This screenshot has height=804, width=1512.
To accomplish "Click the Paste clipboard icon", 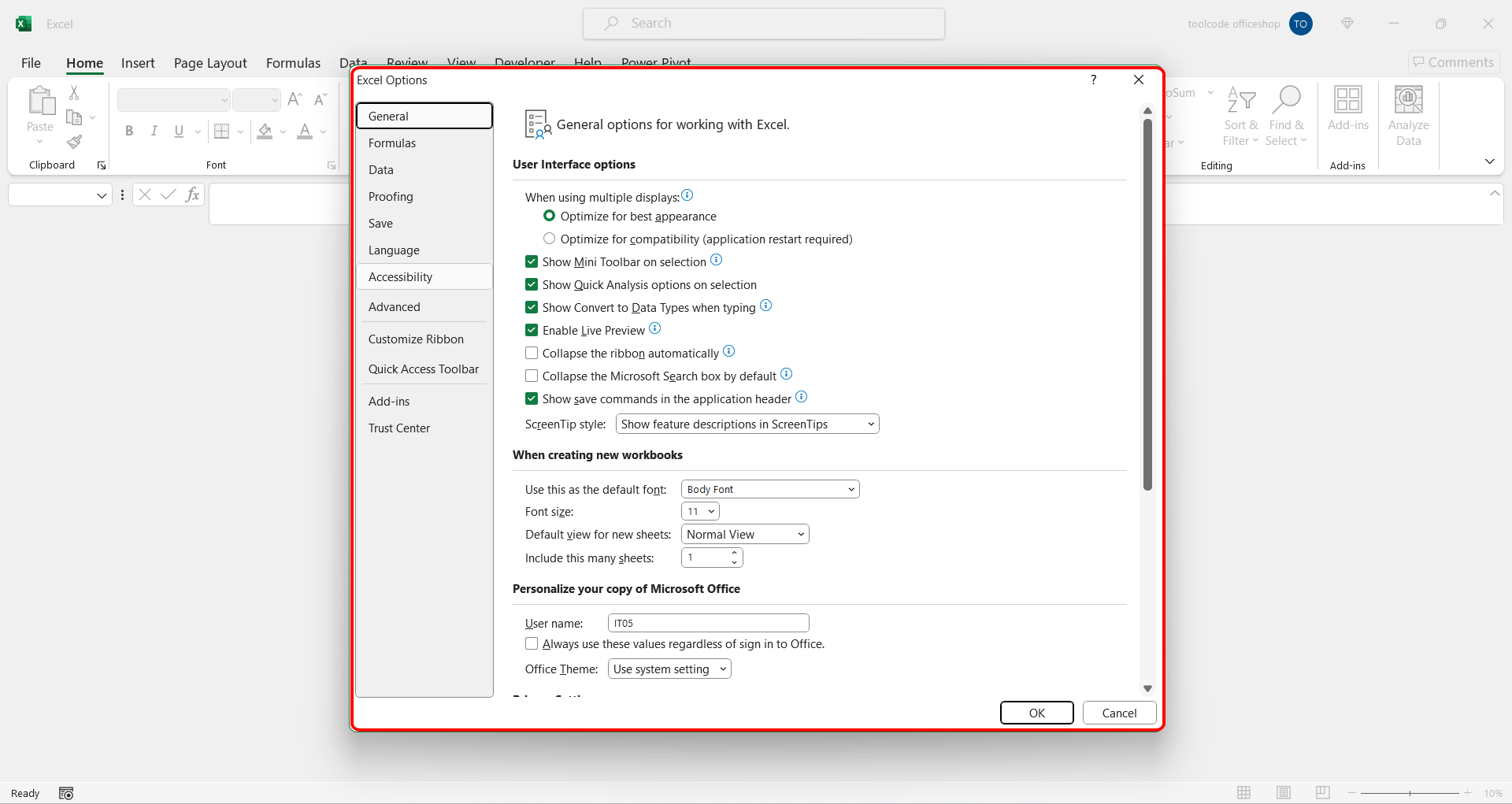I will coord(40,101).
